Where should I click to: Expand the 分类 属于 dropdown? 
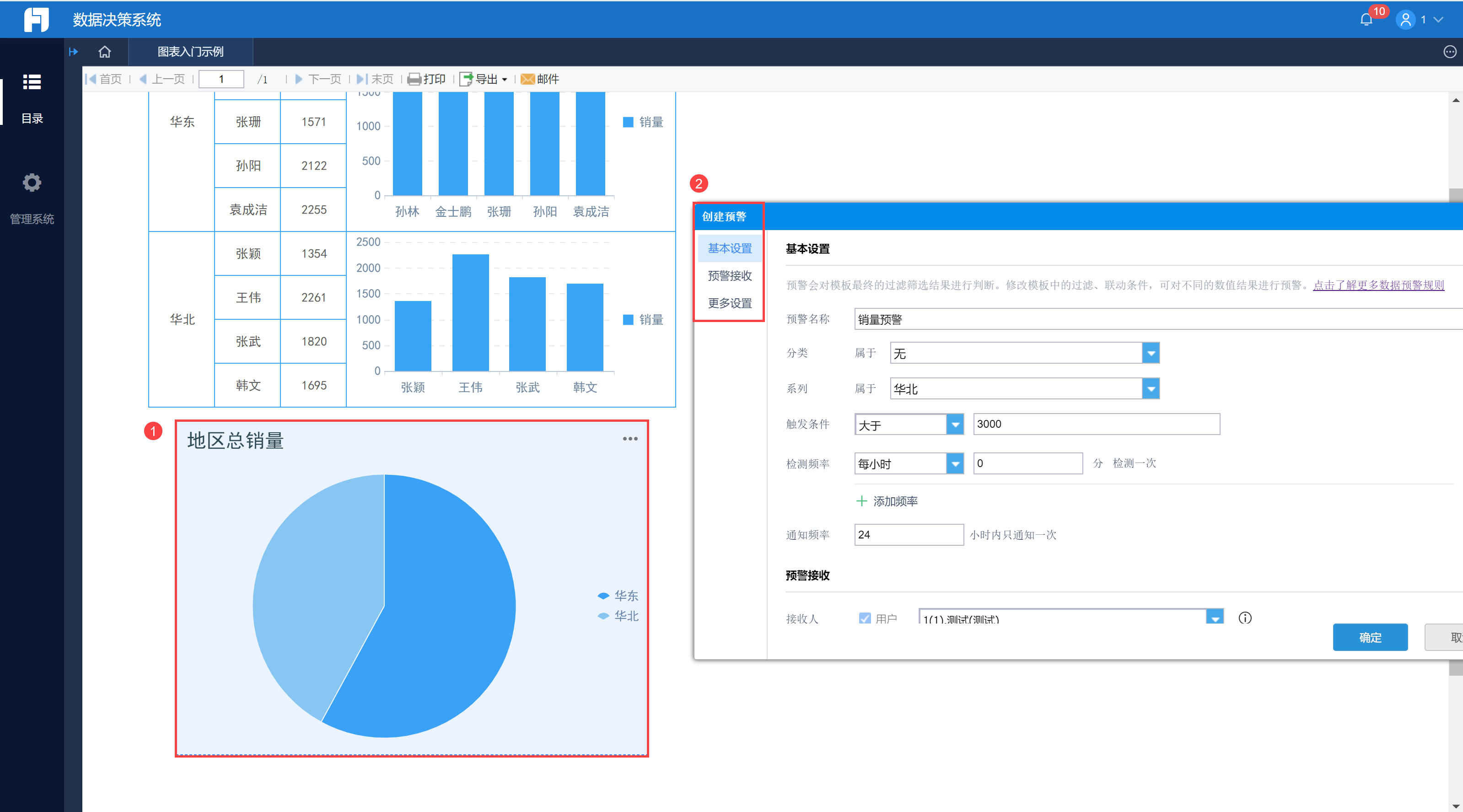[1151, 353]
